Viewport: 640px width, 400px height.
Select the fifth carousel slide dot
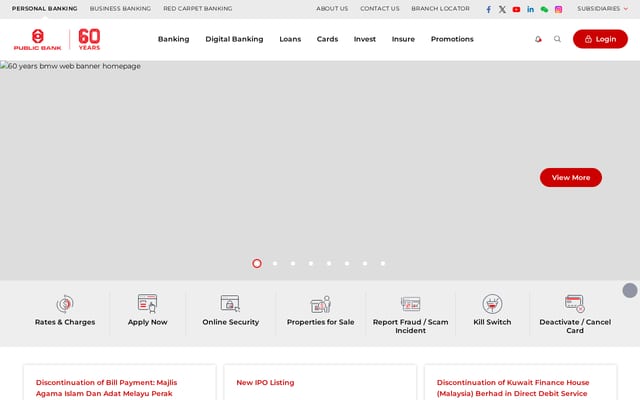[x=329, y=264]
